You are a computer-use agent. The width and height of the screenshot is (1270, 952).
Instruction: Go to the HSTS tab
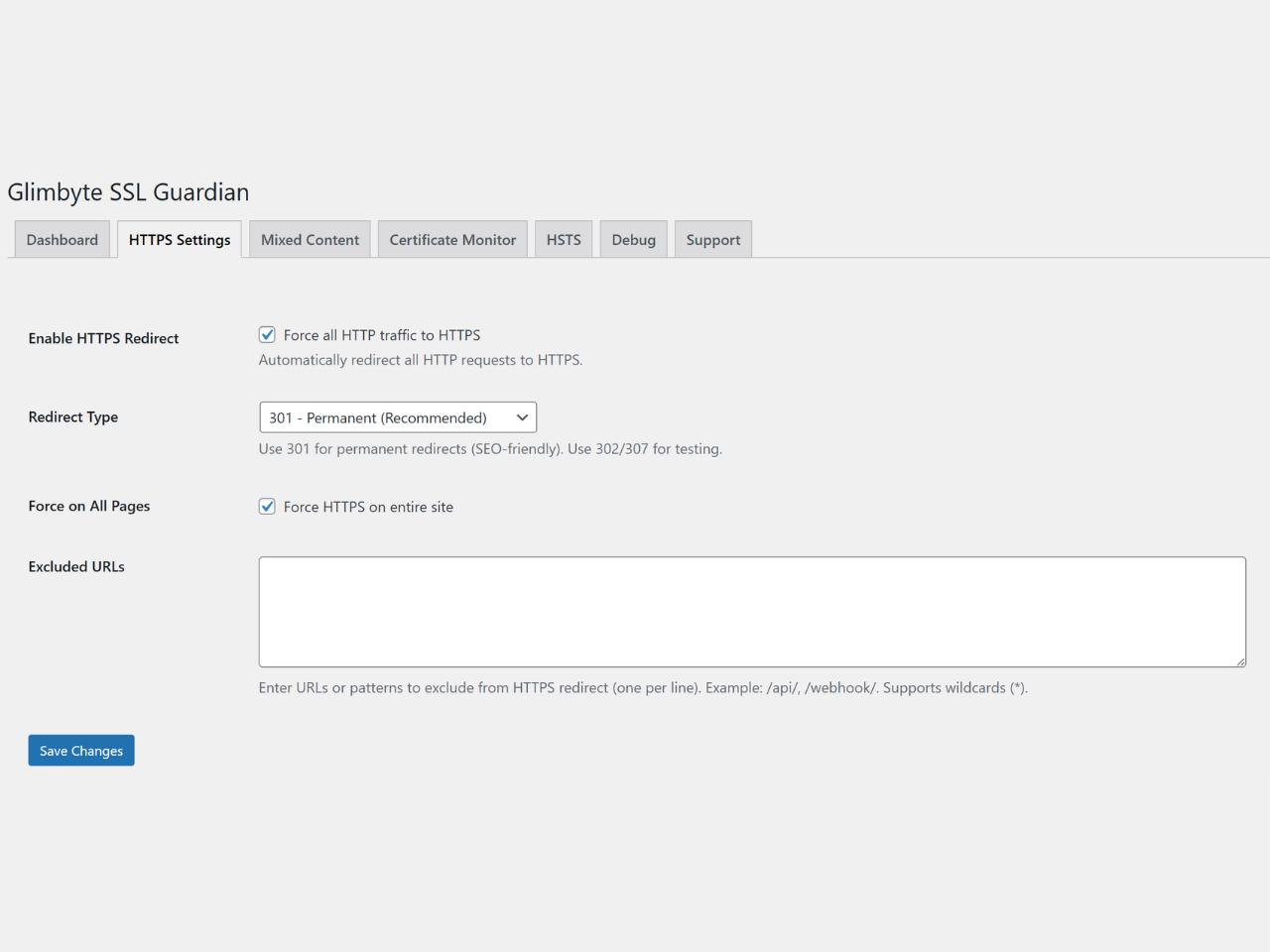[564, 240]
